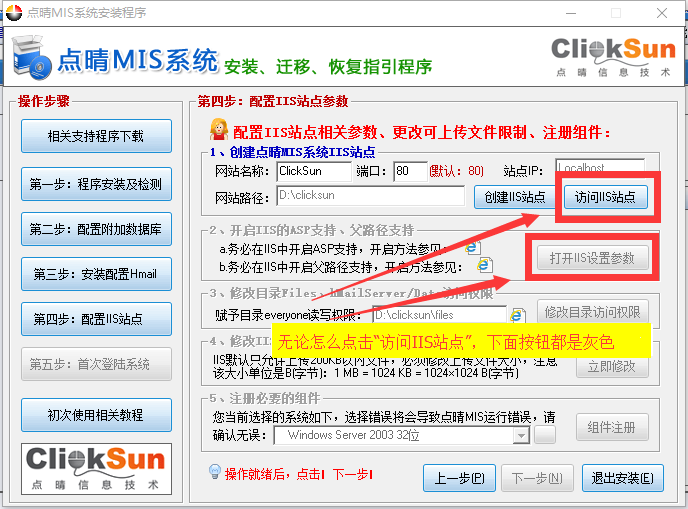Viewport: 688px width, 509px height.
Task: Go to 第一步：程序安装及检测 step
Action: (x=95, y=183)
